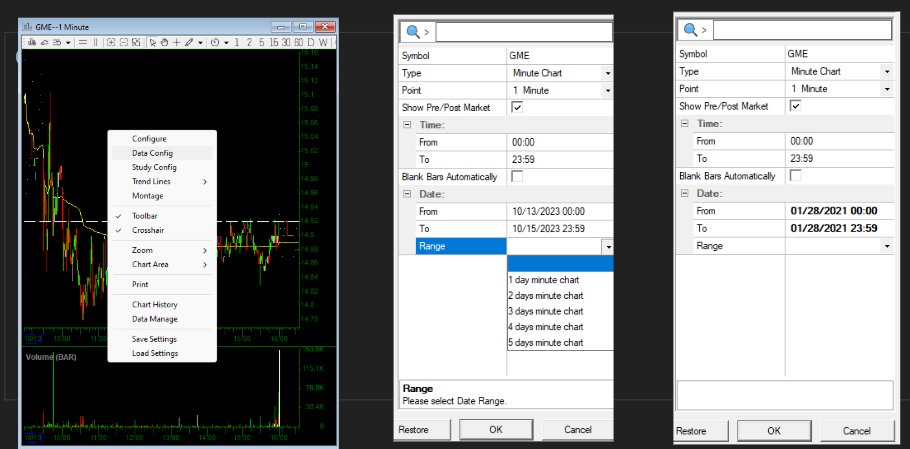Select '3 days minute chart' range option
The image size is (910, 449).
click(x=559, y=311)
